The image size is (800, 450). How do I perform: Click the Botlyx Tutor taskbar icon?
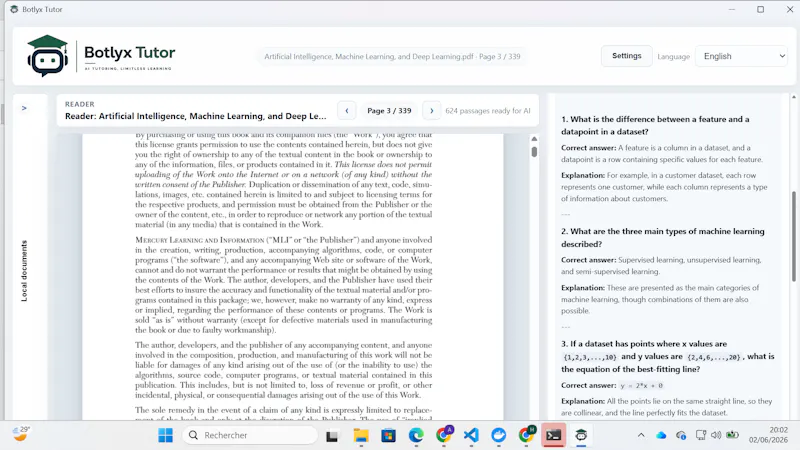click(581, 435)
